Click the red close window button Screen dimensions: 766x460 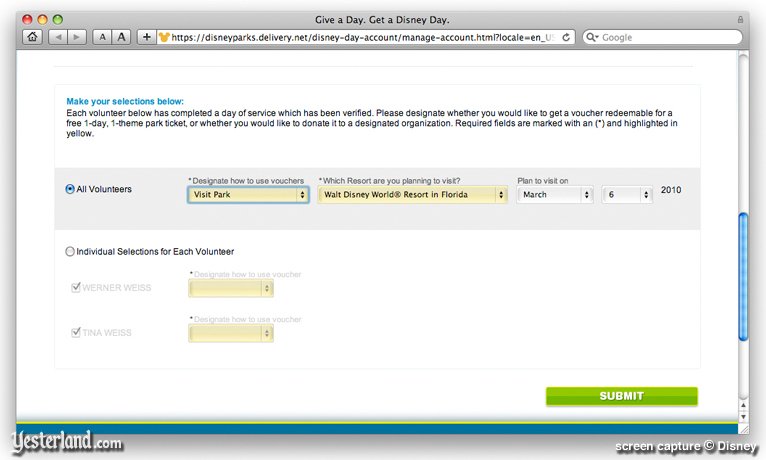tap(27, 20)
